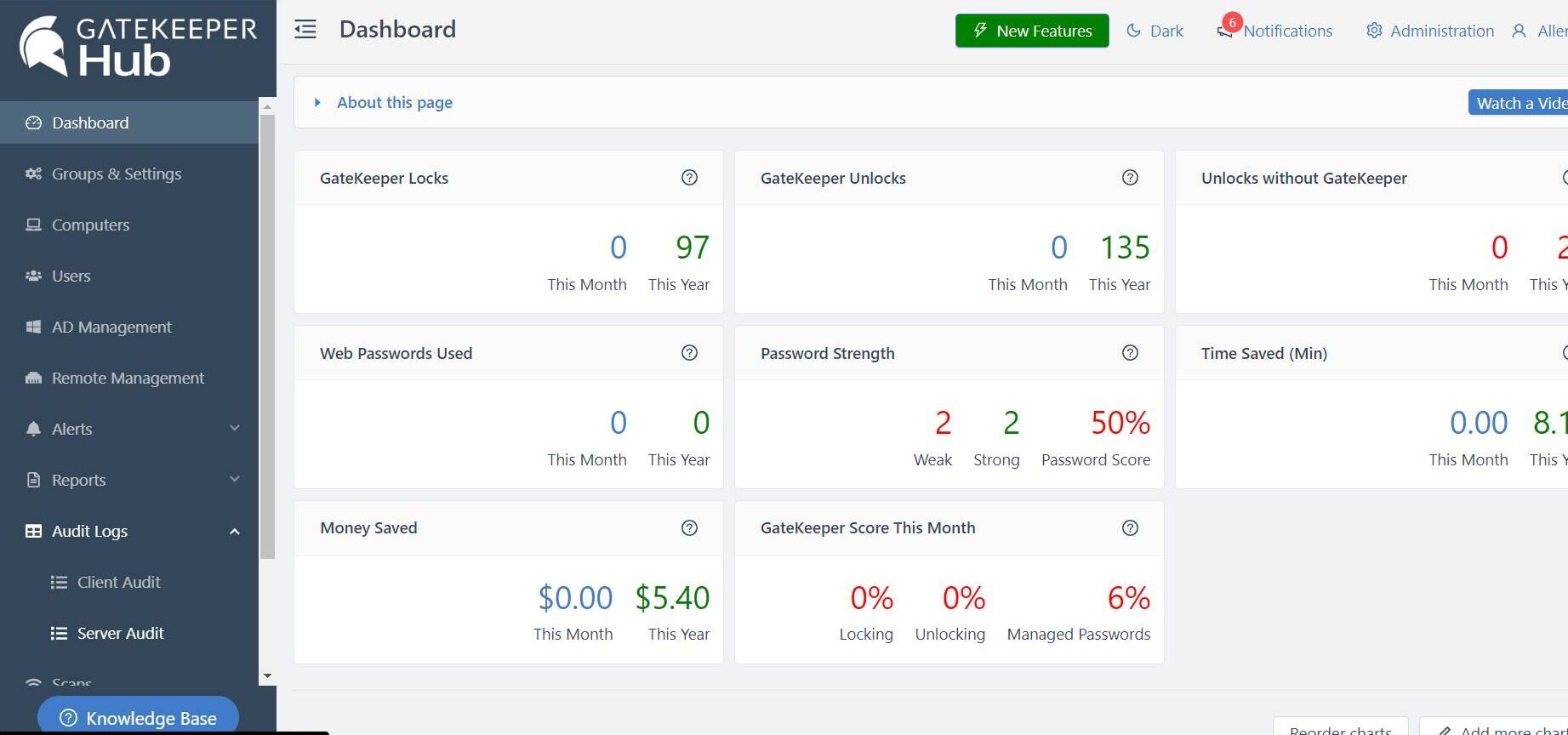
Task: Click the New Features button
Action: point(1032,31)
